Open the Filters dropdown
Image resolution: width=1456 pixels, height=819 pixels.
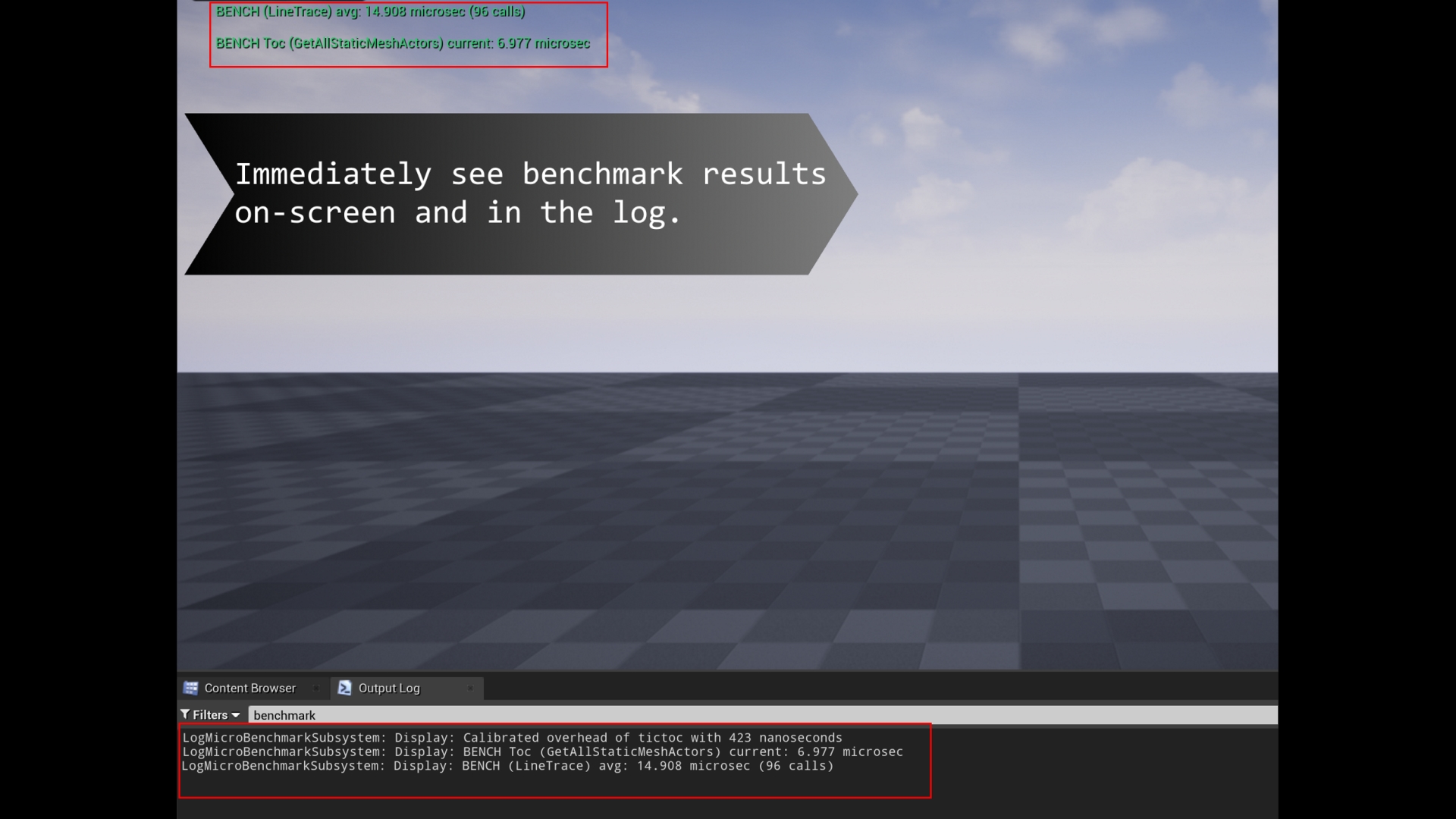tap(210, 715)
